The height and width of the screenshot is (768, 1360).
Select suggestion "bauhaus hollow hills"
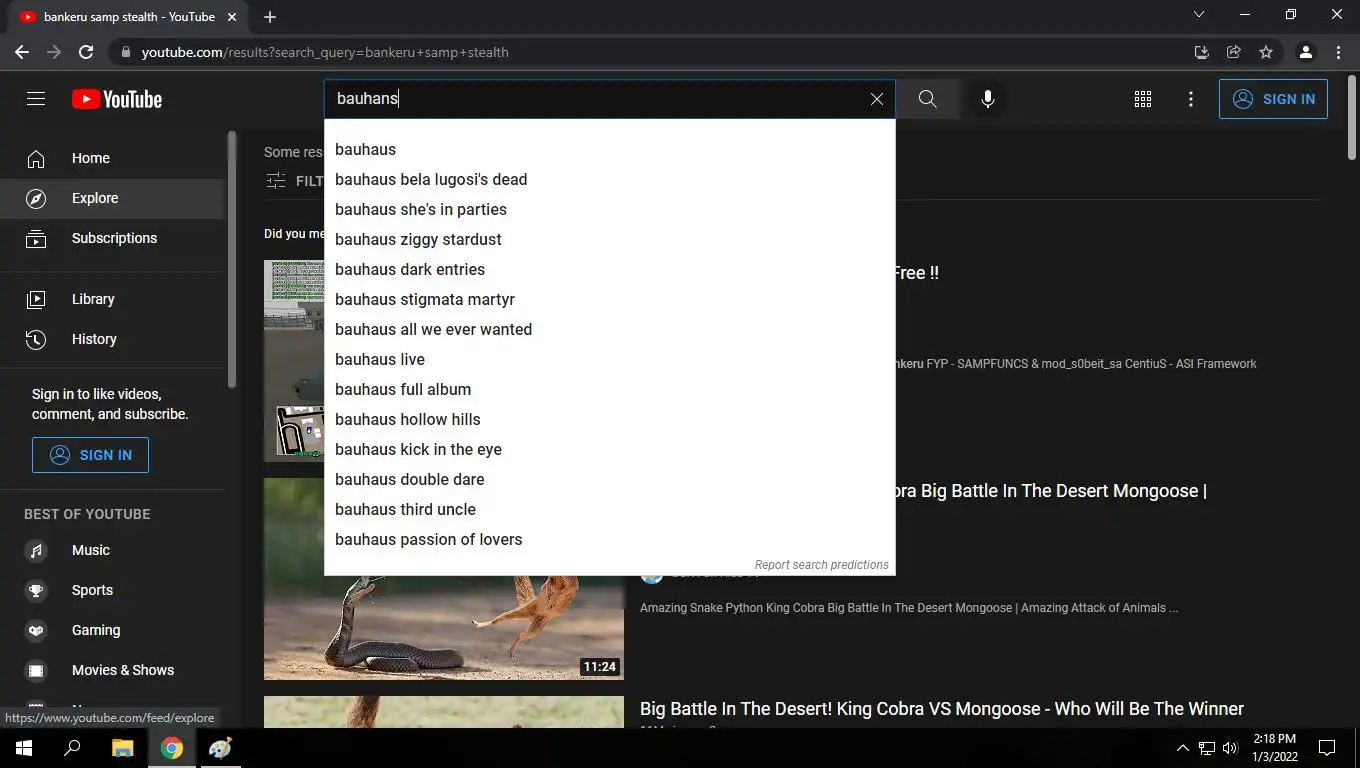[610, 419]
